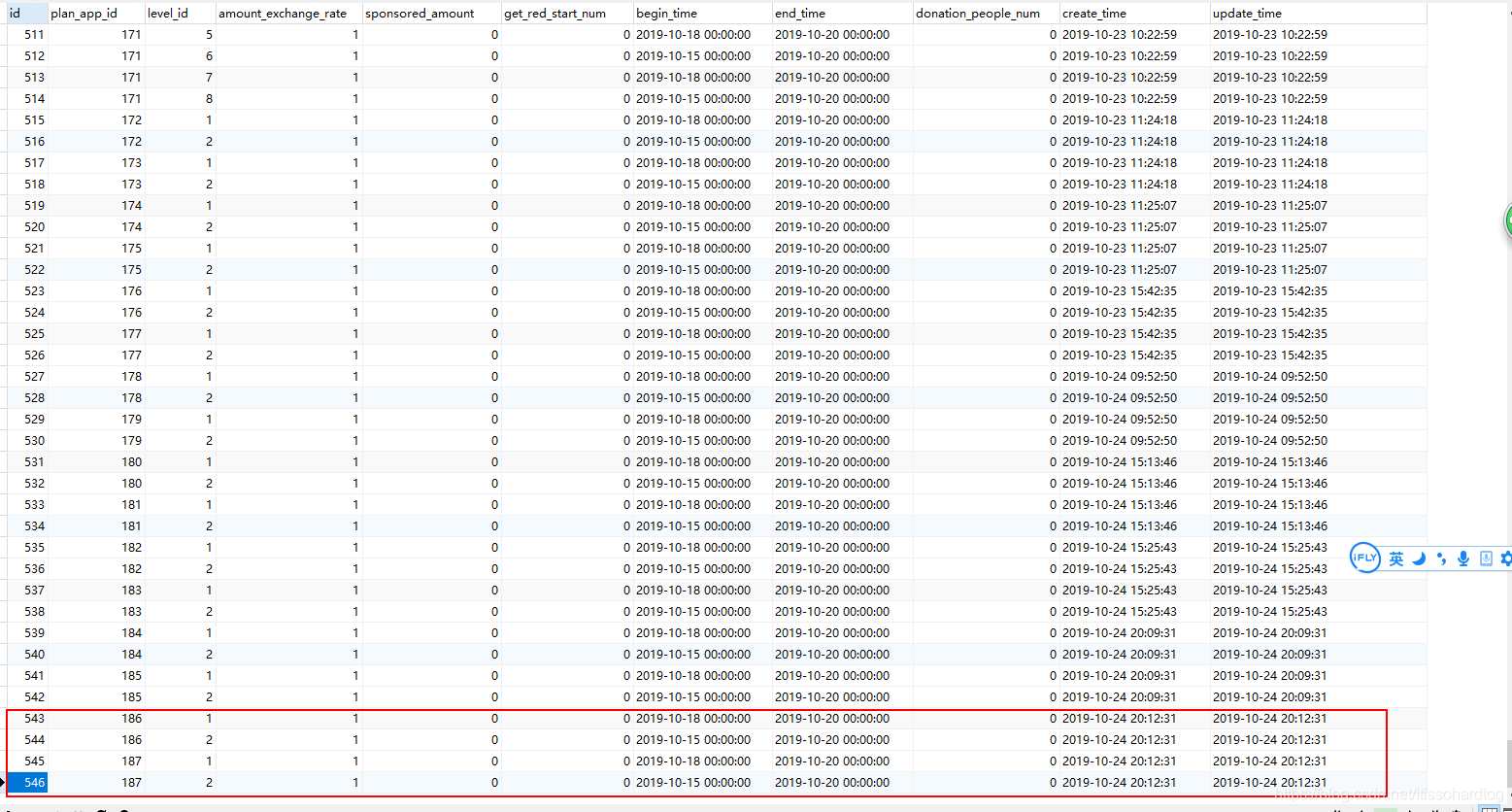Click plan_app_id 175 in row 522
Viewport: 1512px width, 812px height.
(x=96, y=270)
